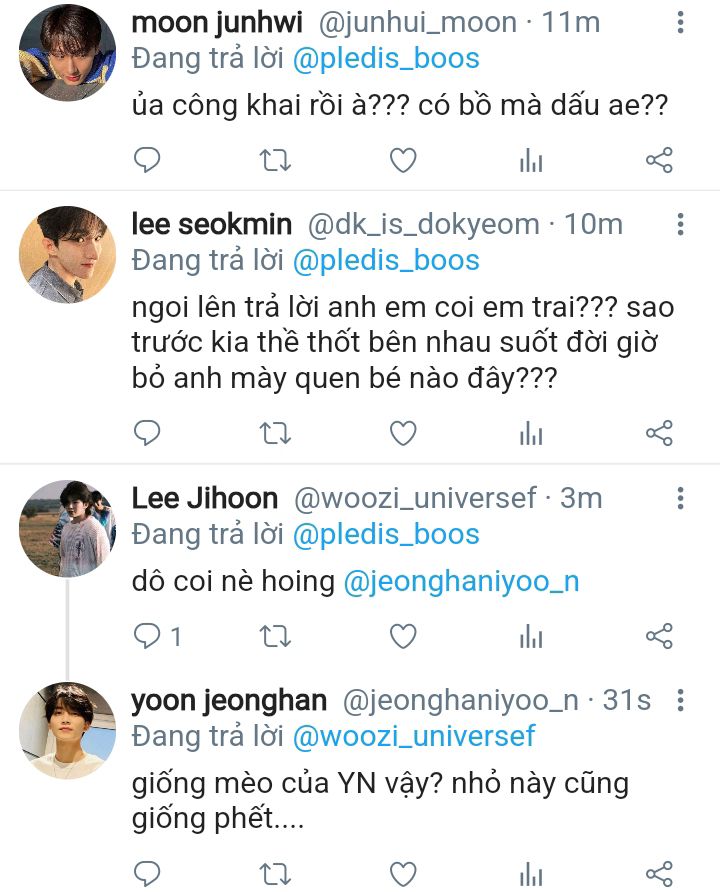View analytics for Lee Jihoon's tweet
This screenshot has width=720, height=892.
(x=531, y=636)
